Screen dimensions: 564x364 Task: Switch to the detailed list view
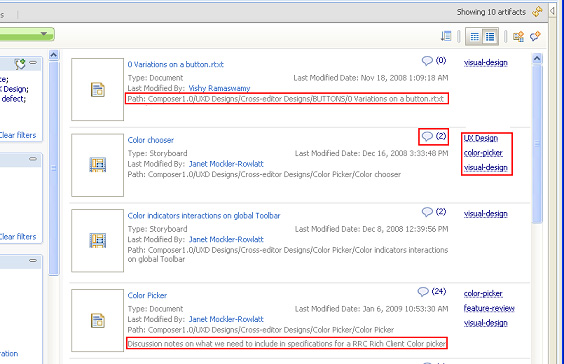point(490,36)
